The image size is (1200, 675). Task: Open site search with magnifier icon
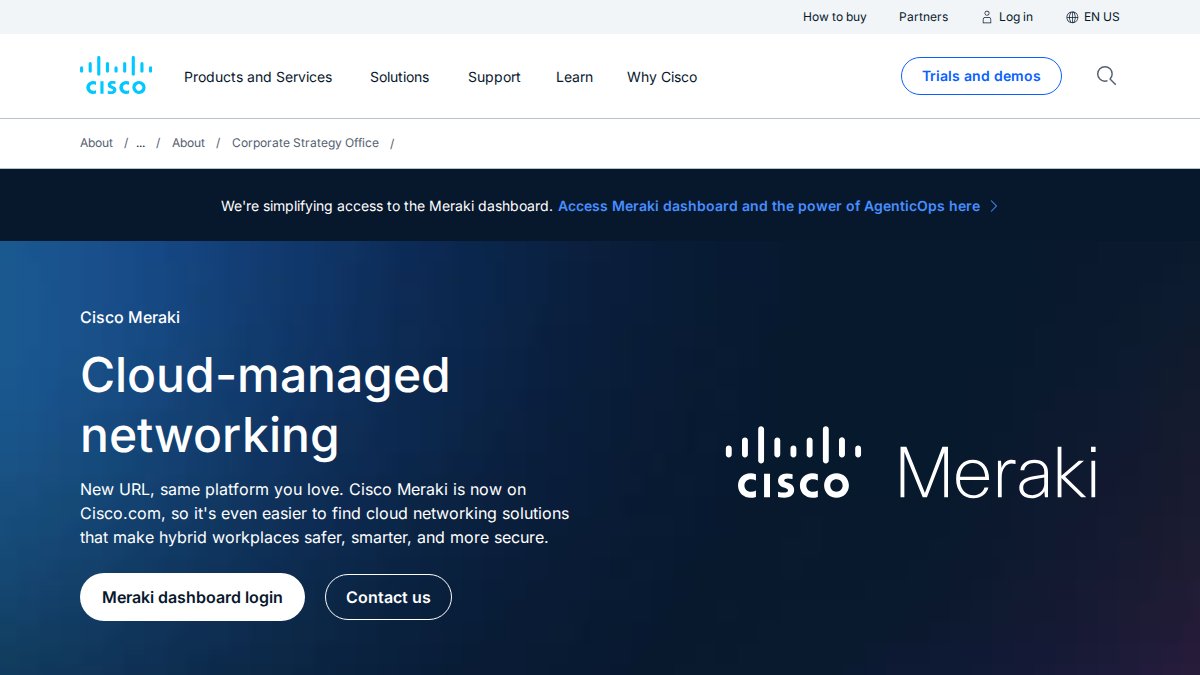(x=1106, y=76)
